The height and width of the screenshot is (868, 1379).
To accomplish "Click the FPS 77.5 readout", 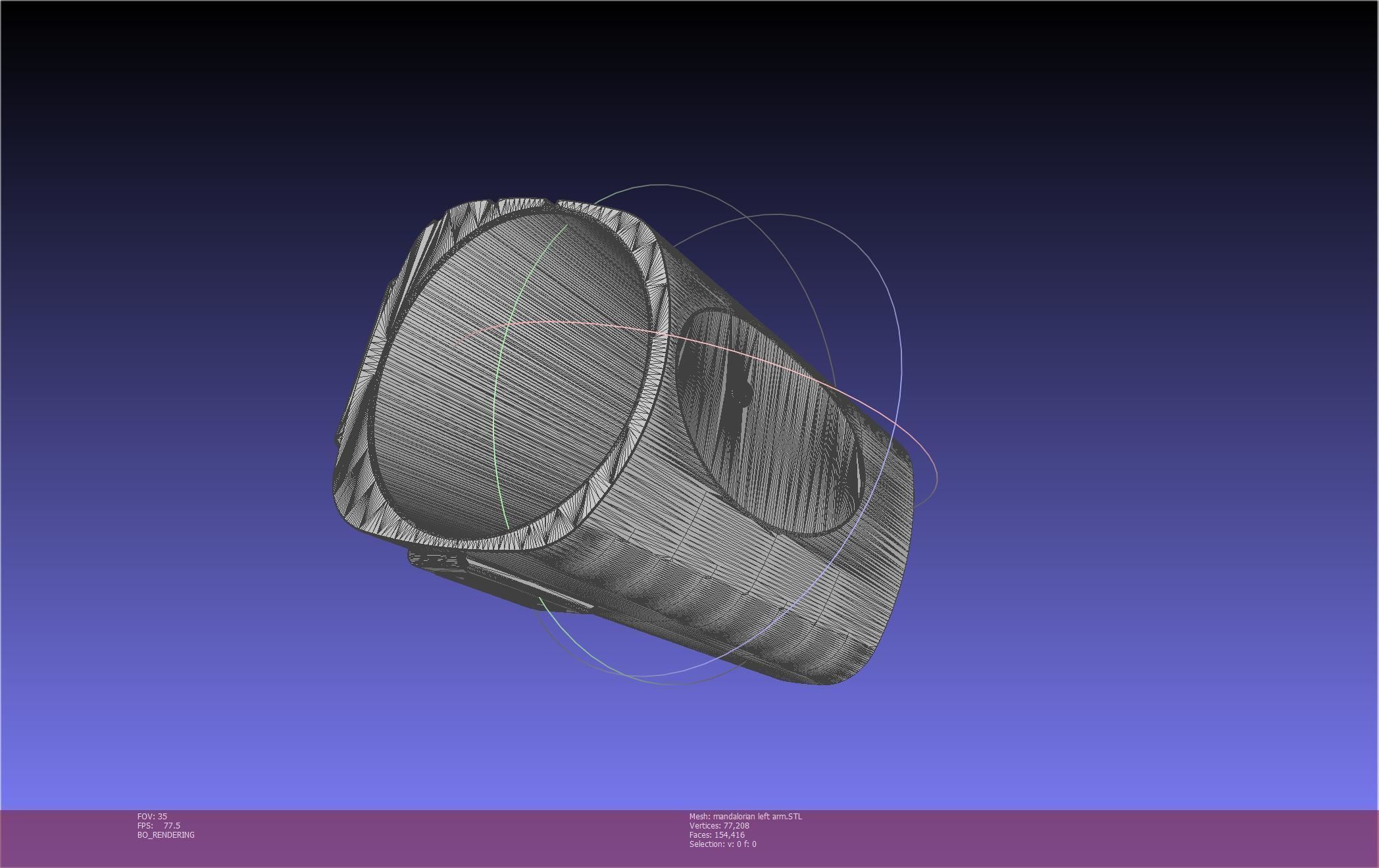I will tap(159, 825).
